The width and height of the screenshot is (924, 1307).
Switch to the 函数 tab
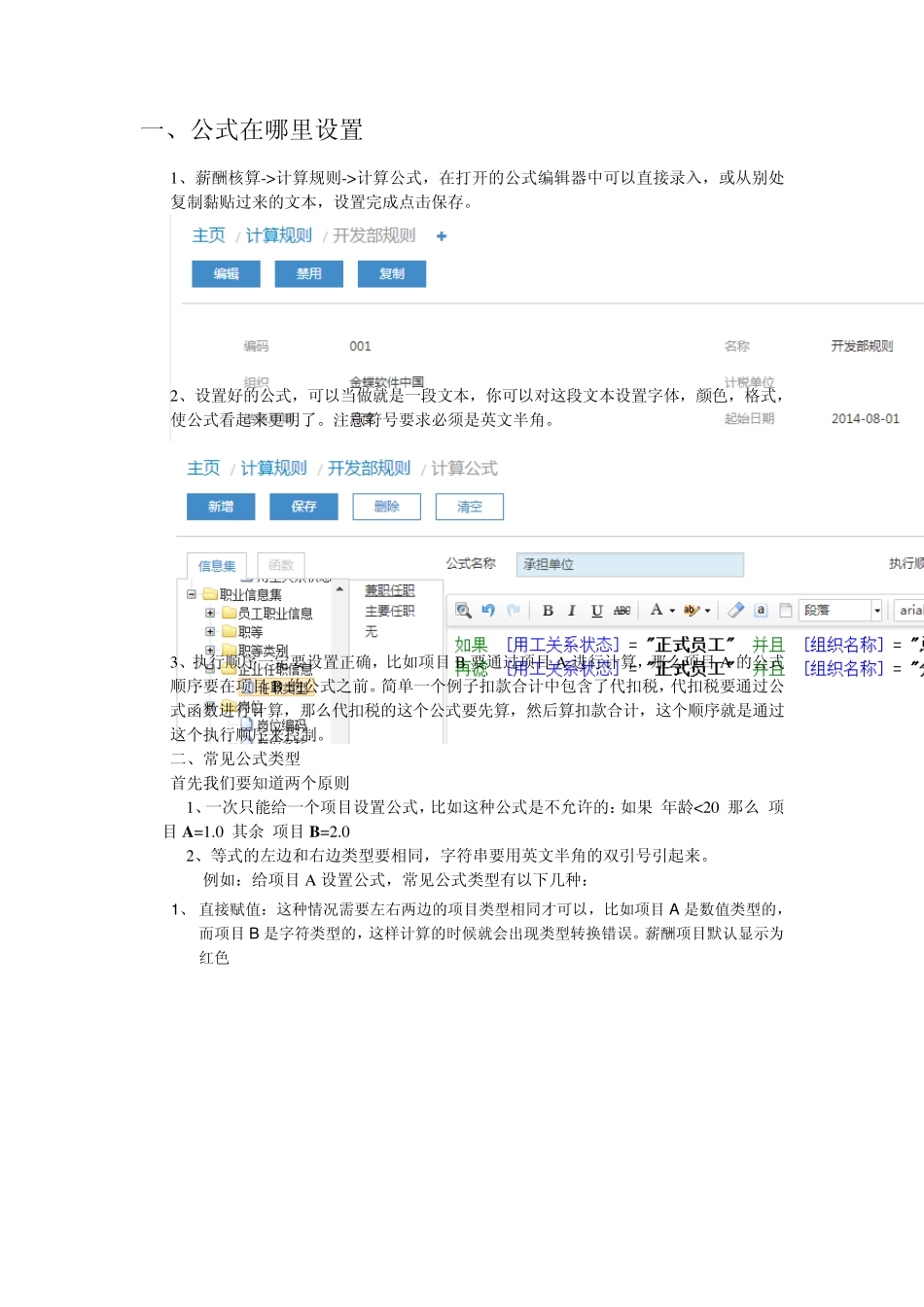(281, 565)
